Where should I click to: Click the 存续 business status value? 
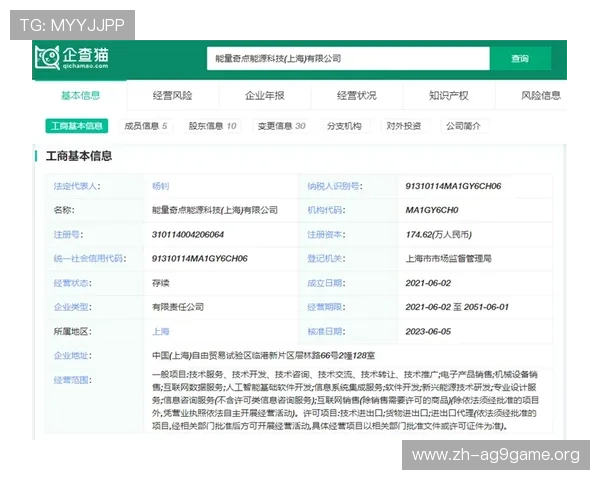tap(161, 283)
